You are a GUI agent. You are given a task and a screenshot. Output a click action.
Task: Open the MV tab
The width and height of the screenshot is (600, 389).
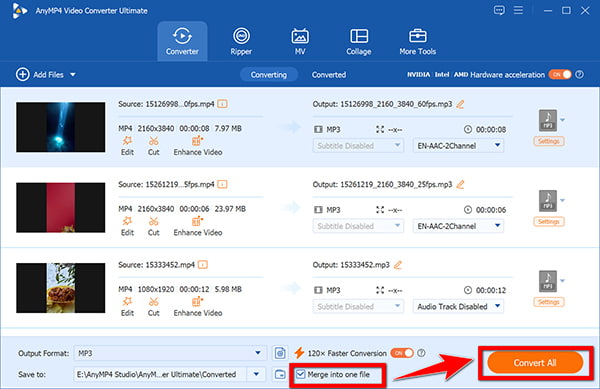(300, 41)
